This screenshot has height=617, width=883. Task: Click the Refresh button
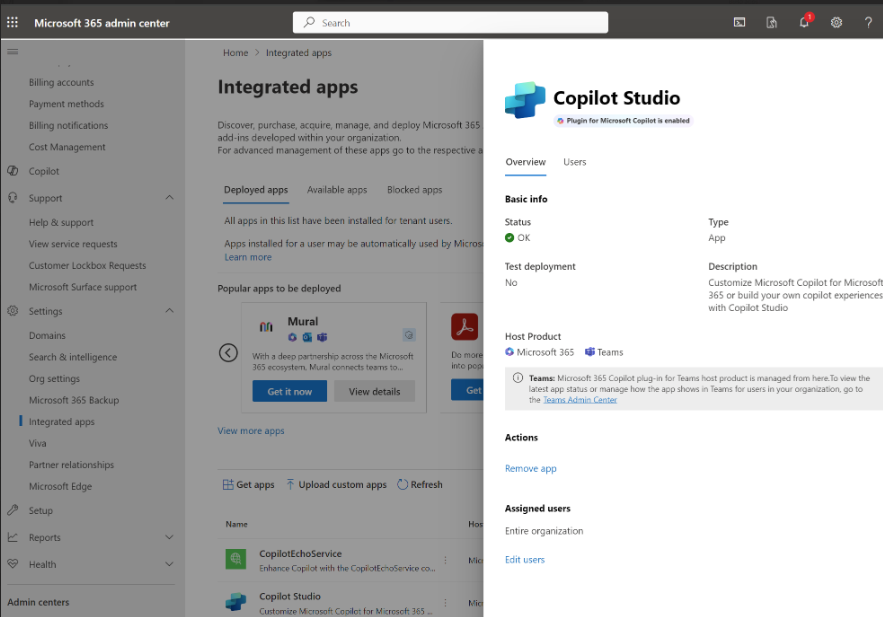click(x=420, y=485)
